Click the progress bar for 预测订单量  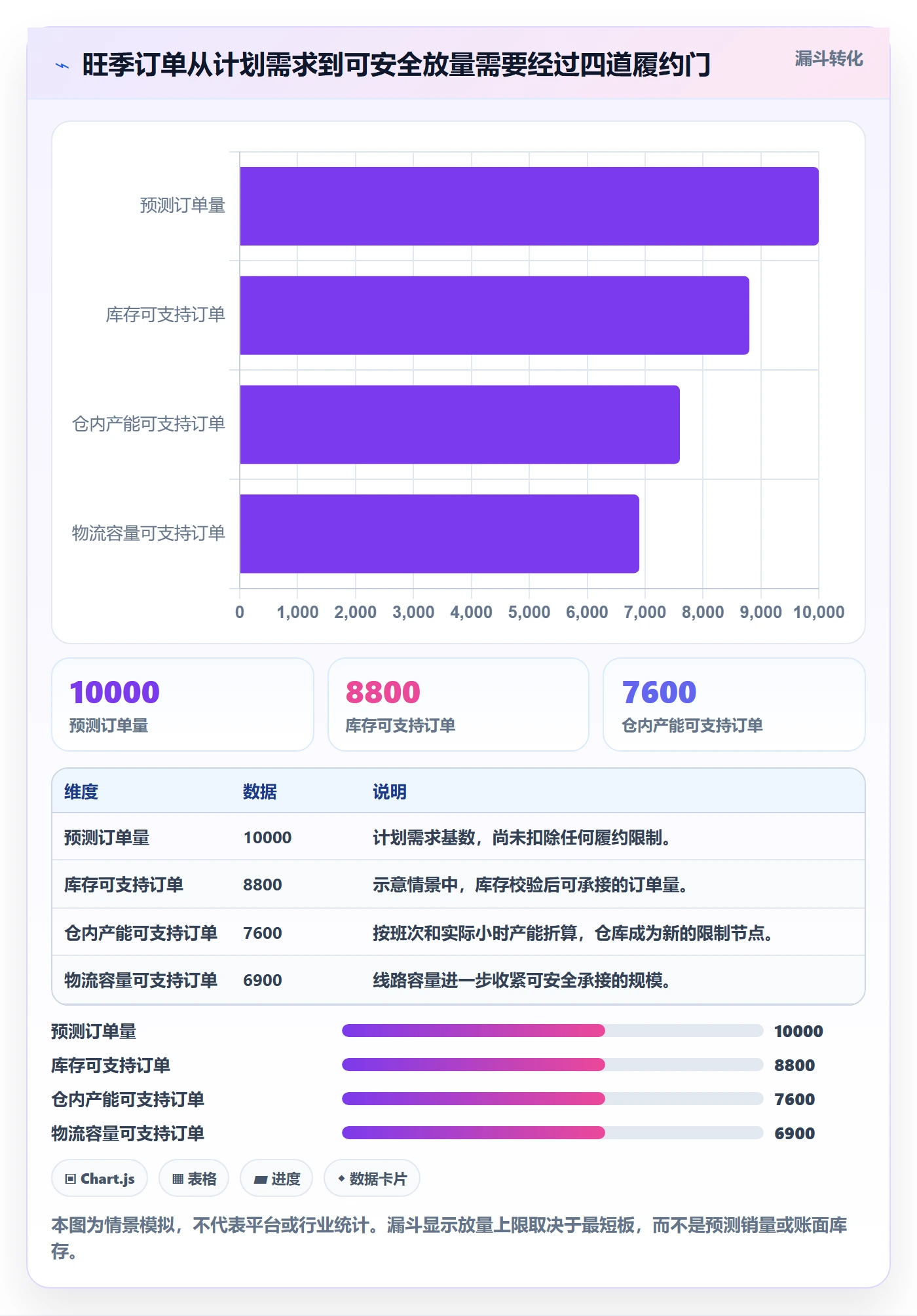[552, 1031]
